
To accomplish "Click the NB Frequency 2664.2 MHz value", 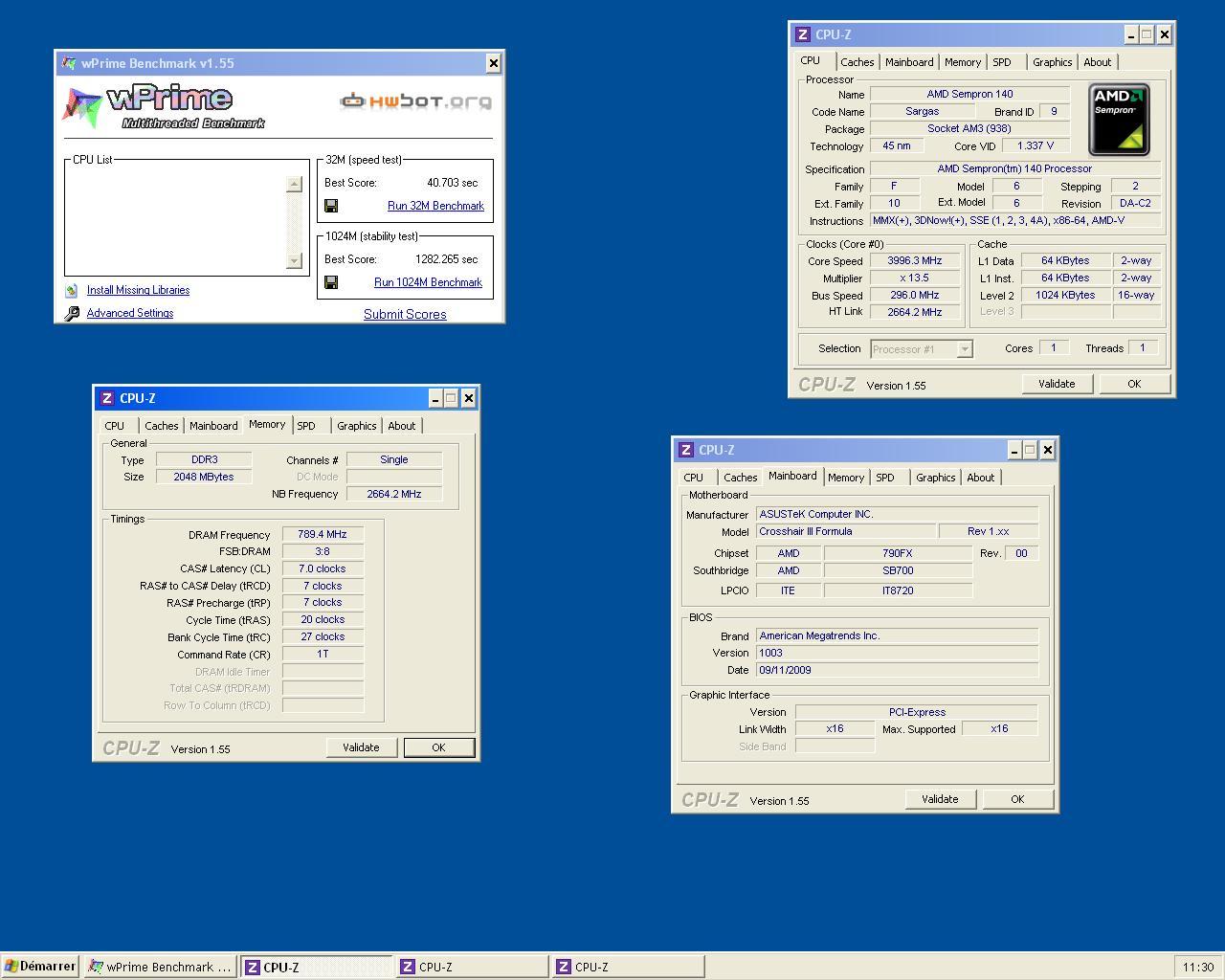I will point(393,494).
